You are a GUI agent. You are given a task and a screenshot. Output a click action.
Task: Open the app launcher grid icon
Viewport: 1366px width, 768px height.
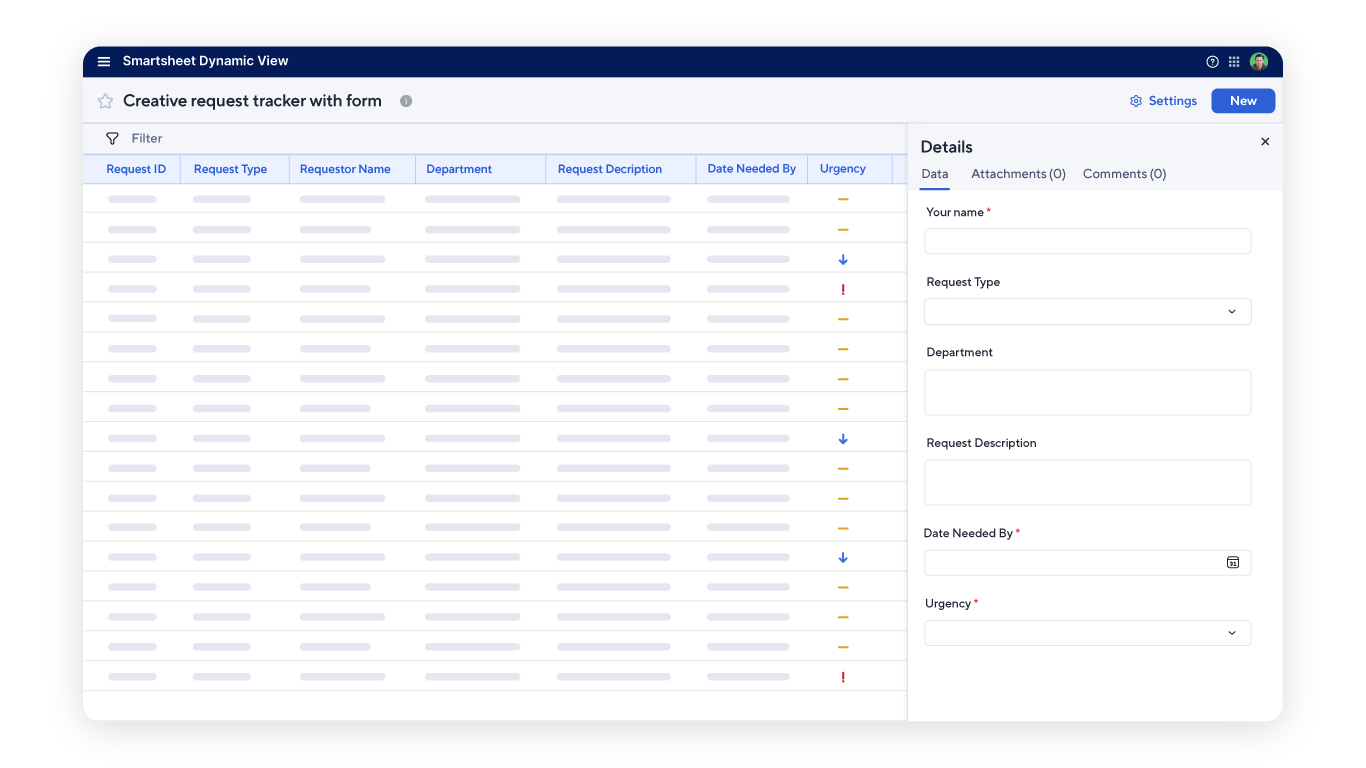(x=1234, y=61)
